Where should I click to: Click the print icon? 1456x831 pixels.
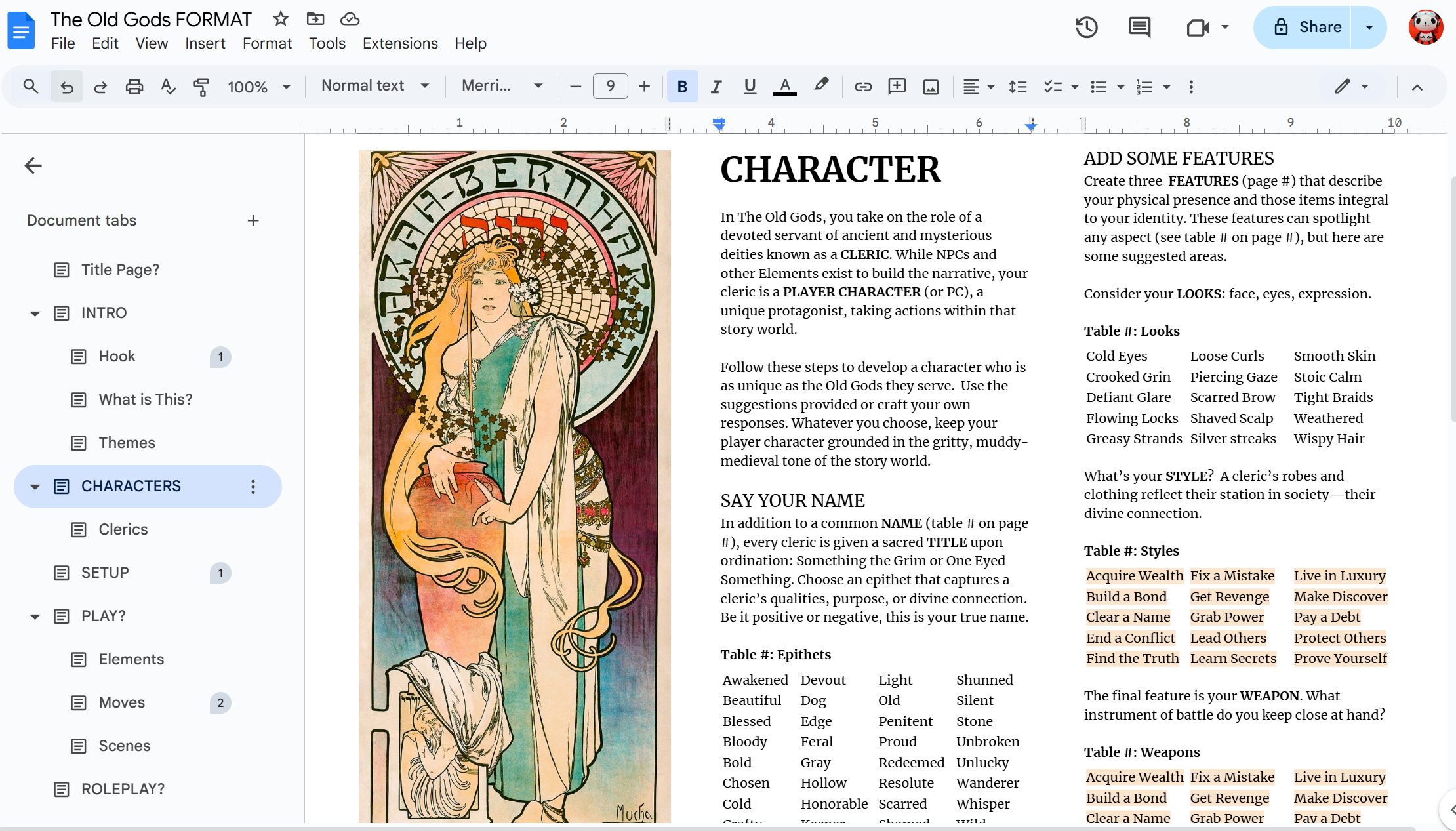pos(134,87)
